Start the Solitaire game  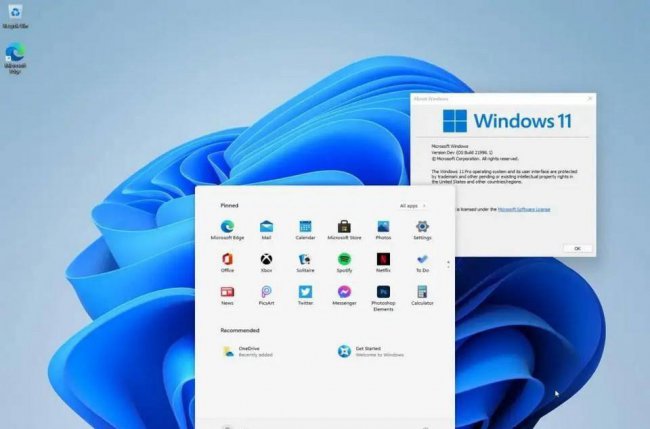pos(305,263)
